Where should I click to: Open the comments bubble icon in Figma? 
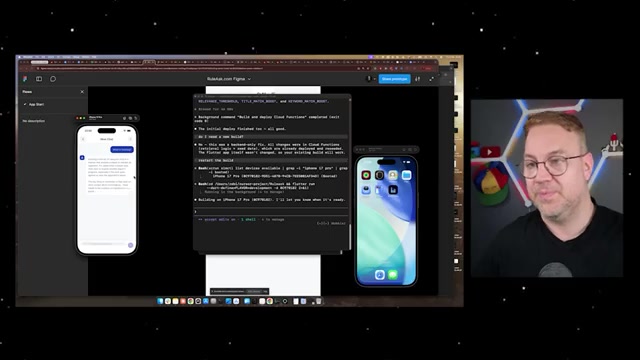53,79
